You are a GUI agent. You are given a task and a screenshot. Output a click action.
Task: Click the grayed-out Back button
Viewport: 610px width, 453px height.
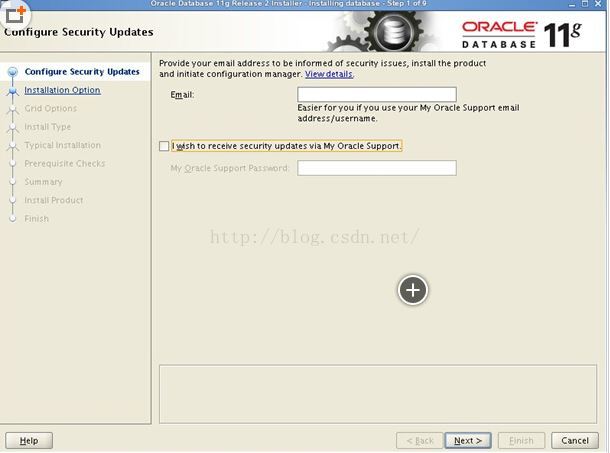point(419,441)
